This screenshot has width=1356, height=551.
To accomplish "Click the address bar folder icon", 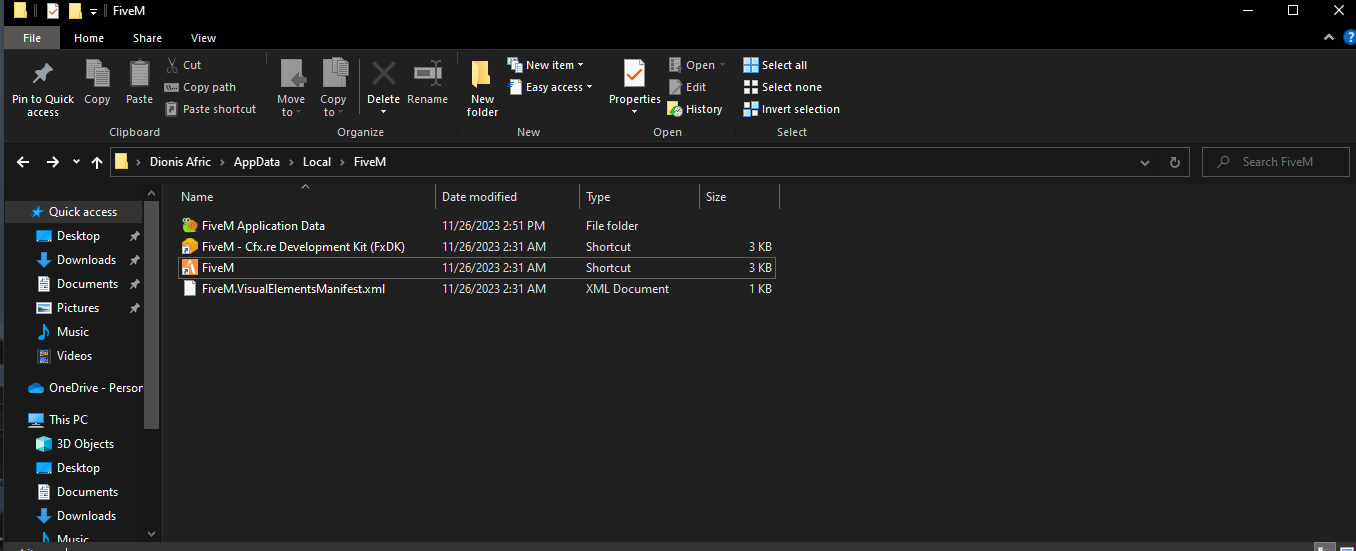I will (x=122, y=162).
